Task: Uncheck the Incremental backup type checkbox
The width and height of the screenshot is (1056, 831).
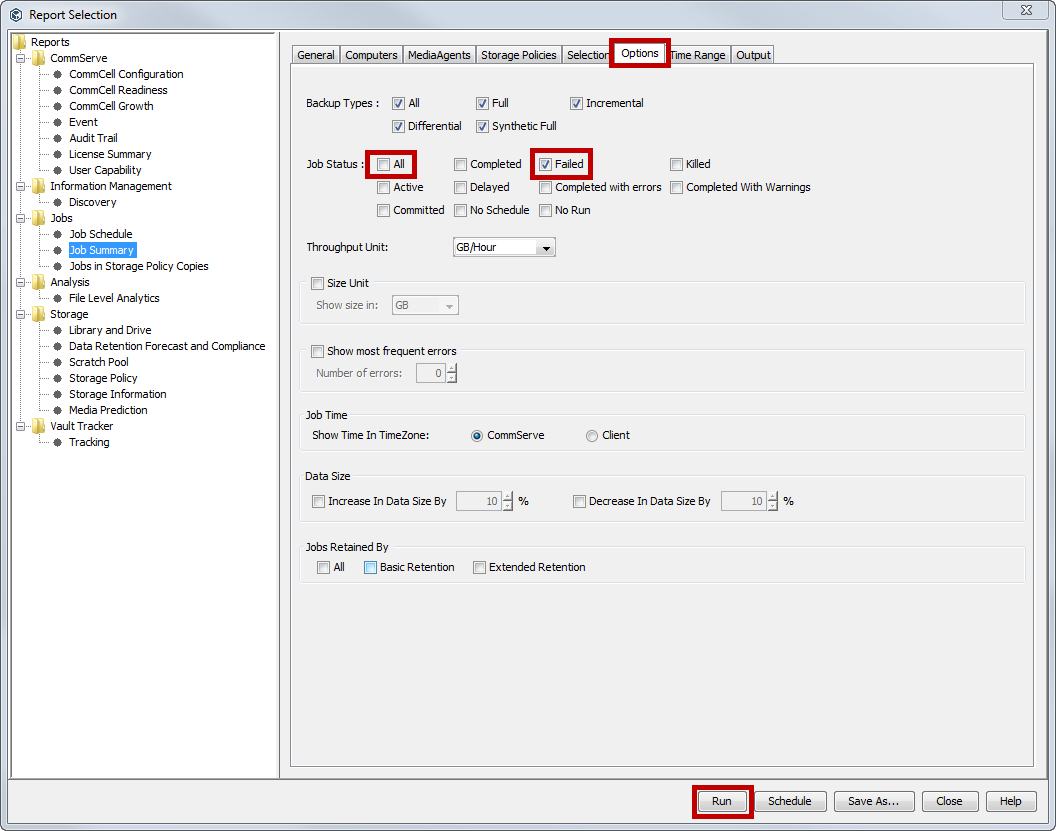Action: point(576,104)
